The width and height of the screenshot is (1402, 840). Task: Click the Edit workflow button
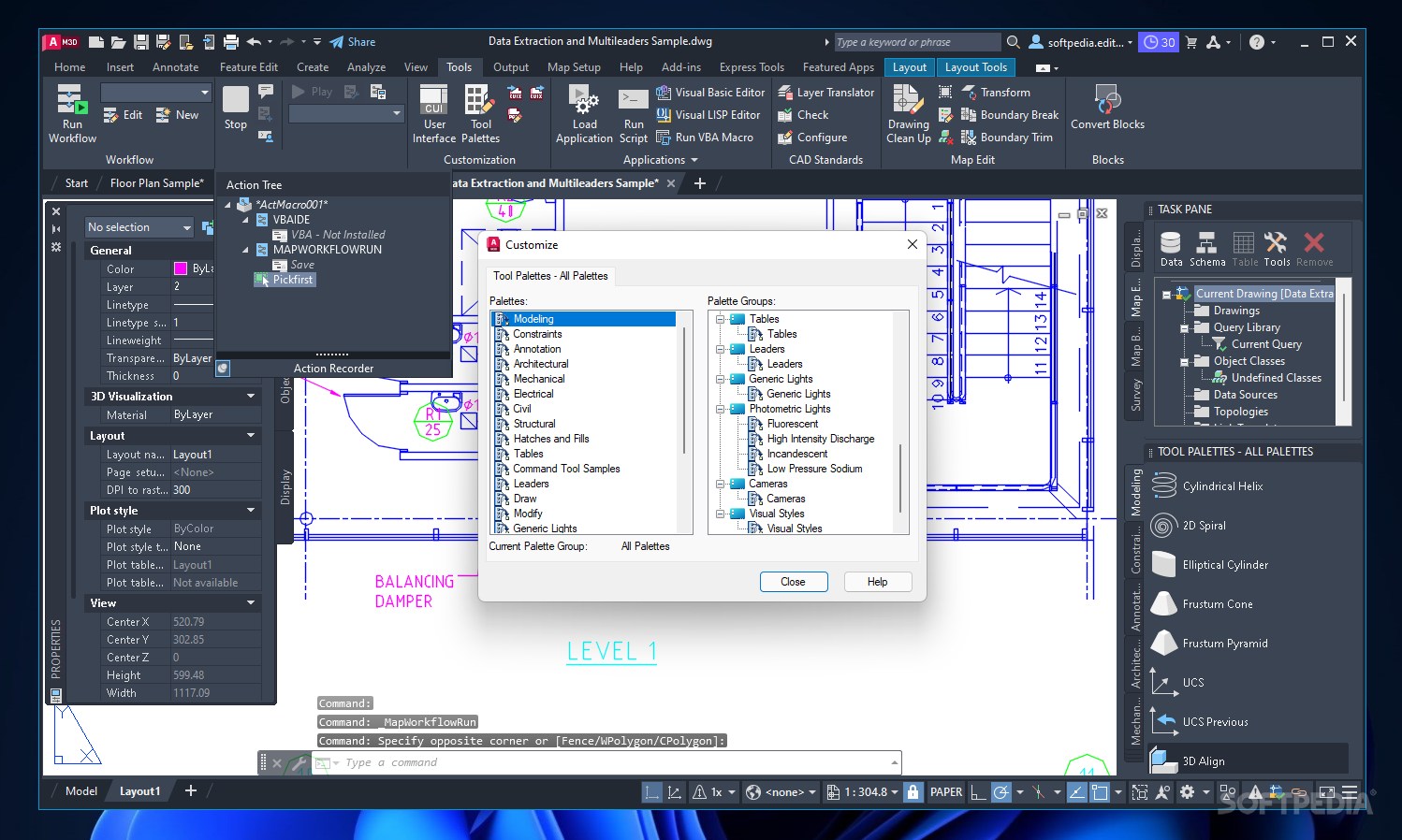click(123, 115)
